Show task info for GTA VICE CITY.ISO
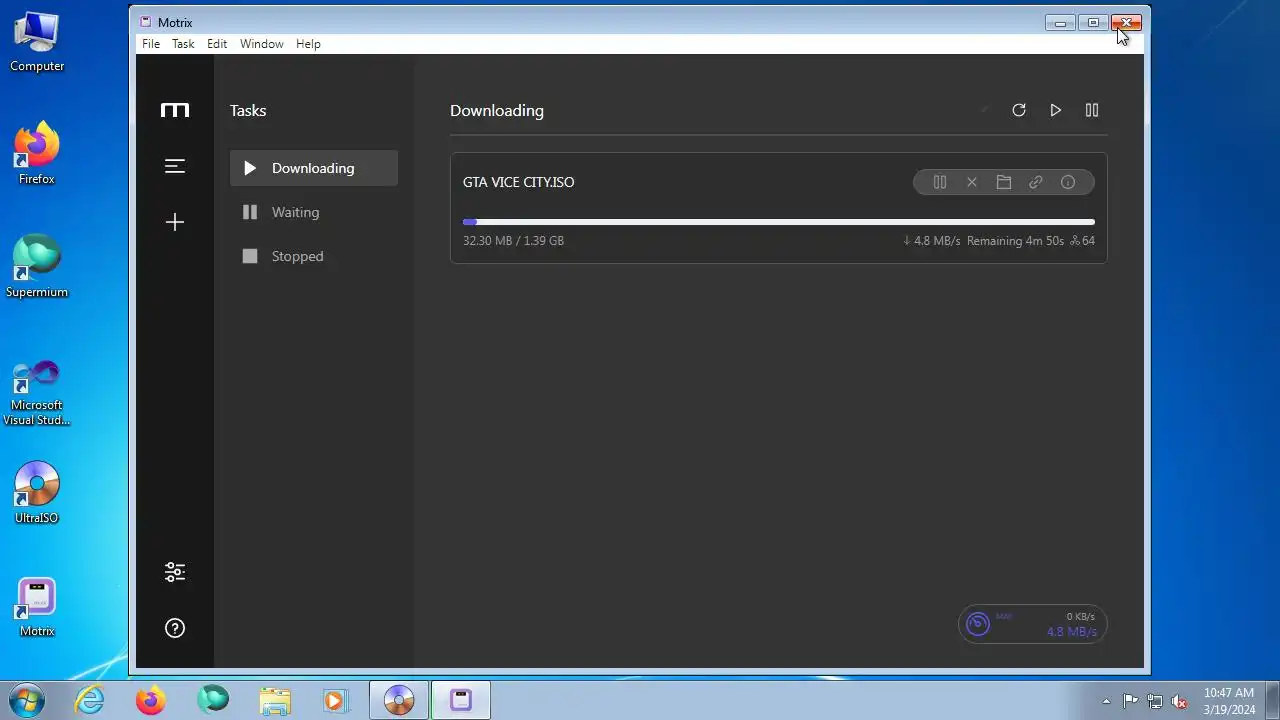 (1068, 182)
